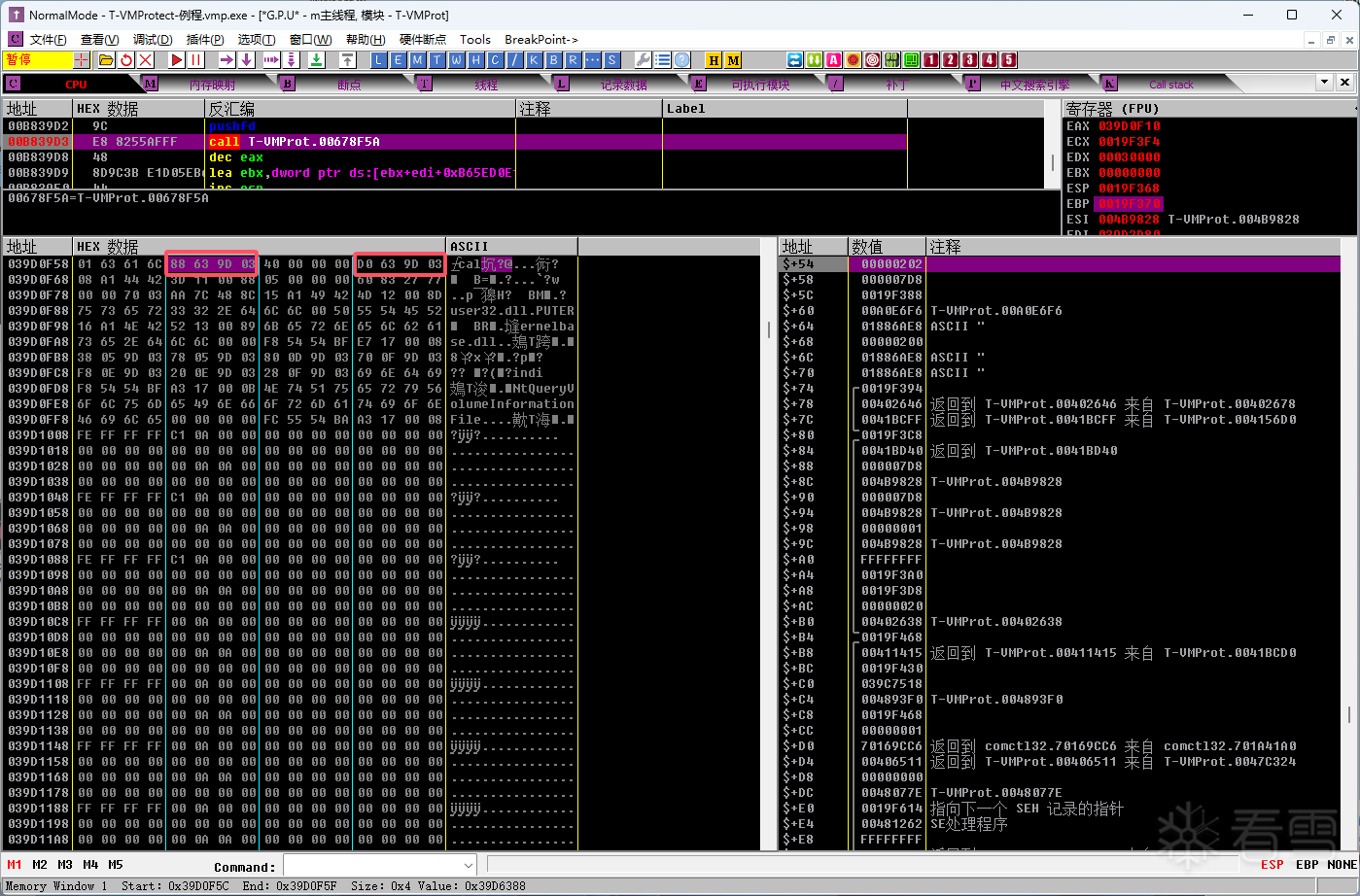Click the open file folder icon

[106, 60]
